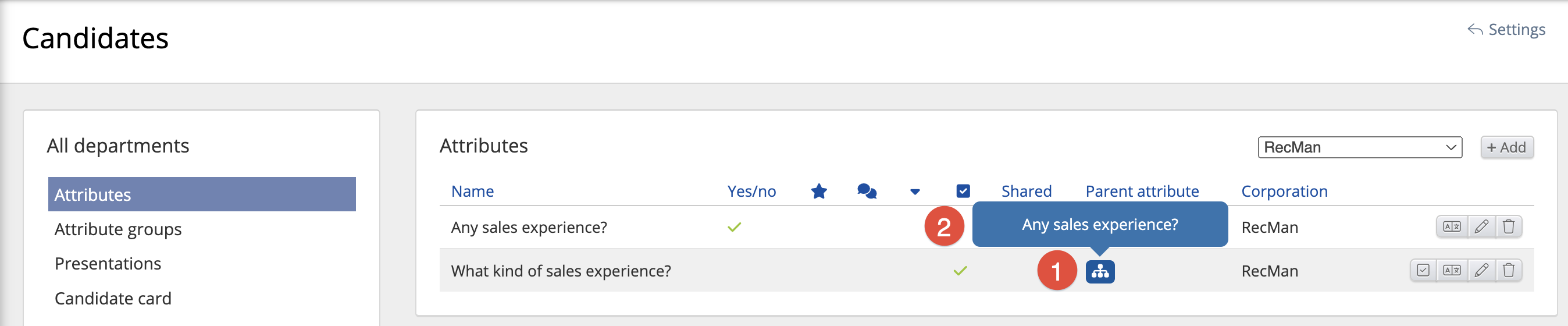Translate the "Any sales experience?" attribute
The image size is (1568, 326).
coord(1451,226)
